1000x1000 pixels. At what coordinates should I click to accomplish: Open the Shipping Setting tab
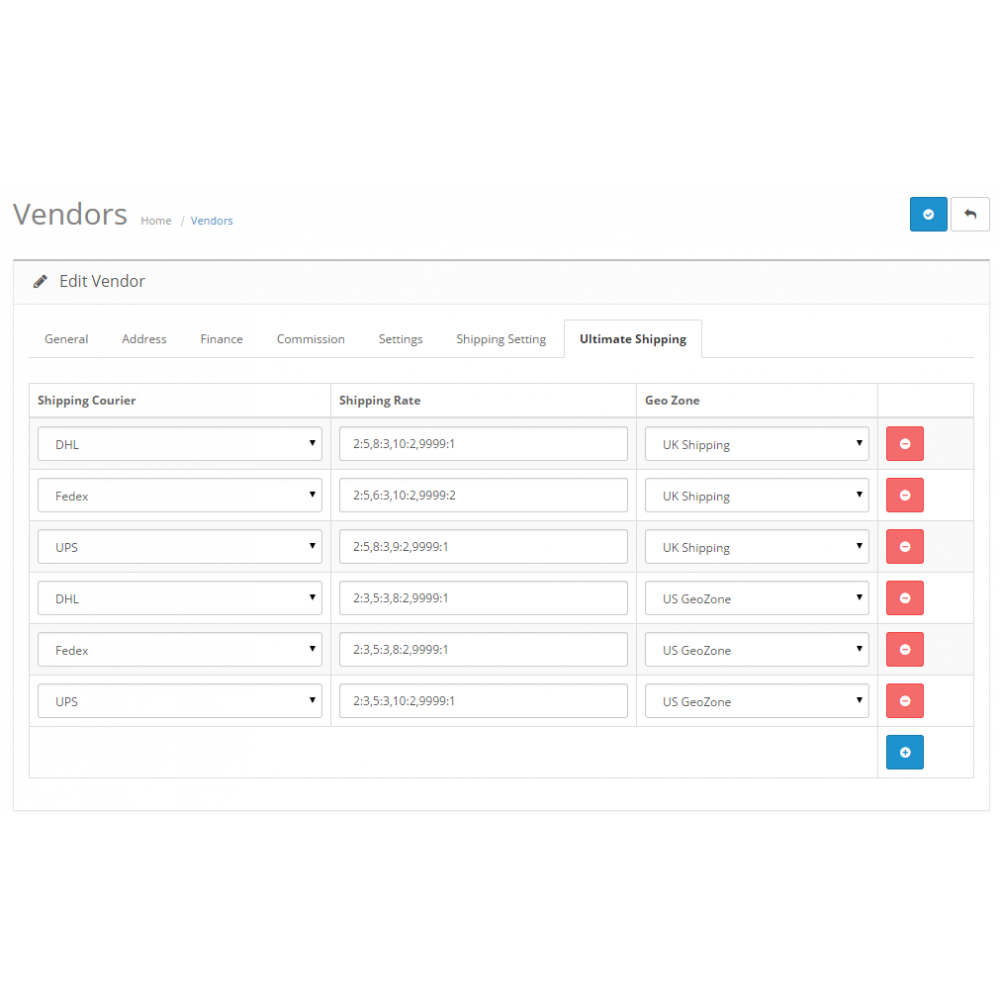(500, 339)
